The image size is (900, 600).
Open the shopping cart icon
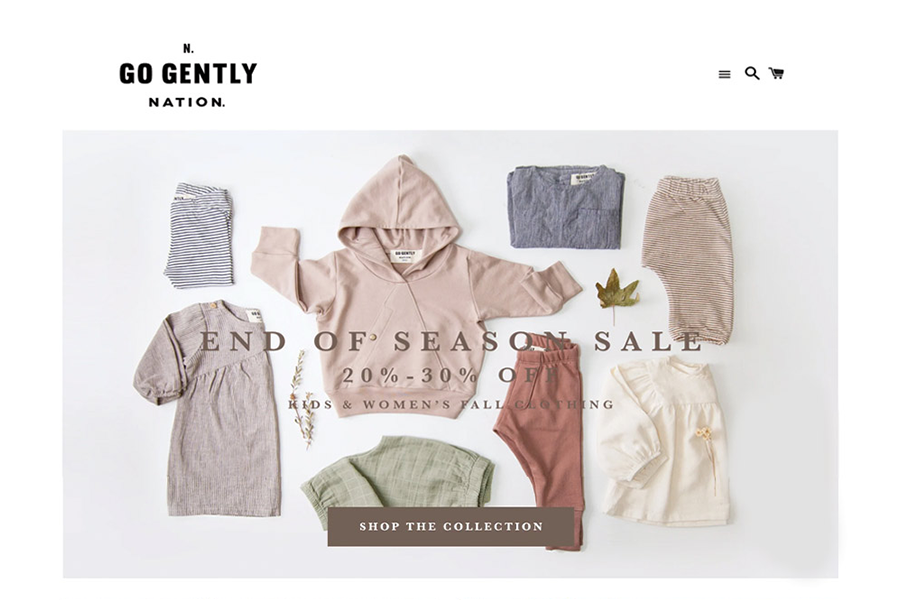pyautogui.click(x=777, y=73)
